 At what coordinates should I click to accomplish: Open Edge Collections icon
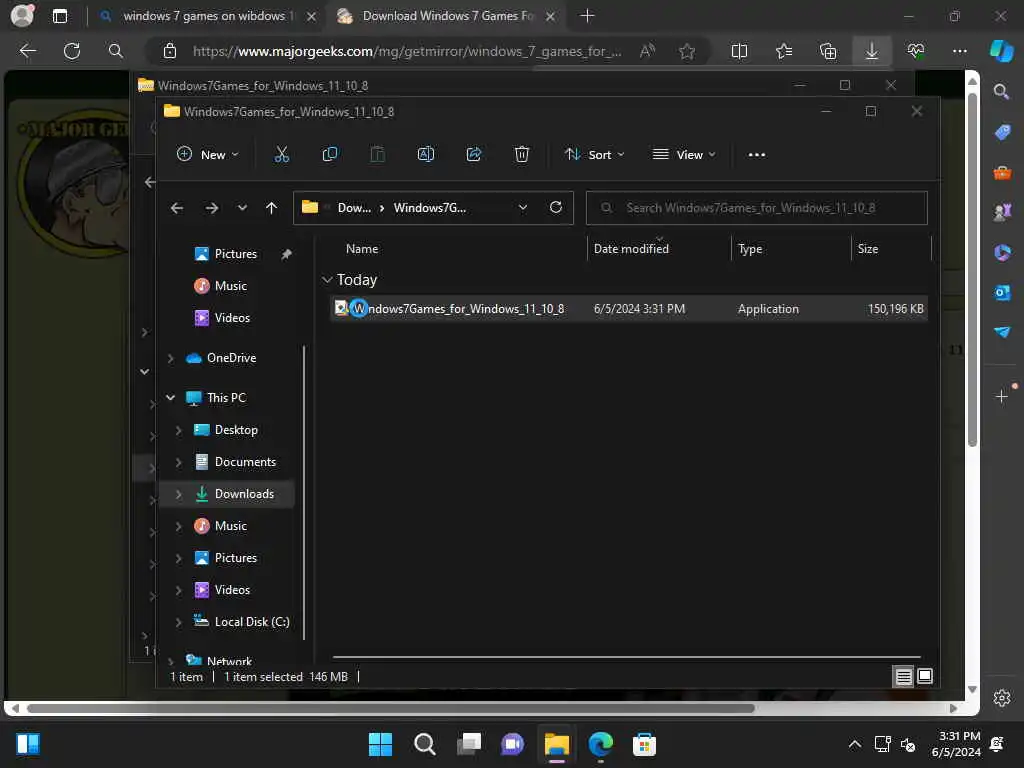[828, 51]
